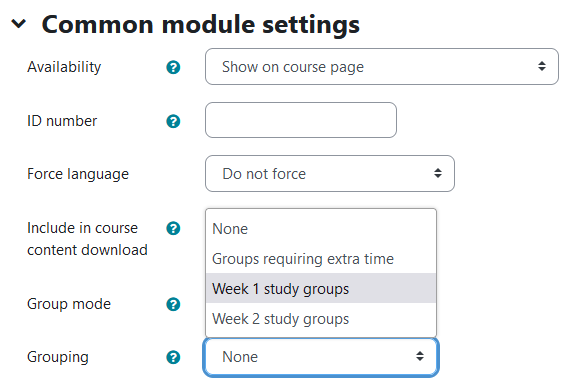View help for the Grouping setting
567x386 pixels.
(x=173, y=357)
